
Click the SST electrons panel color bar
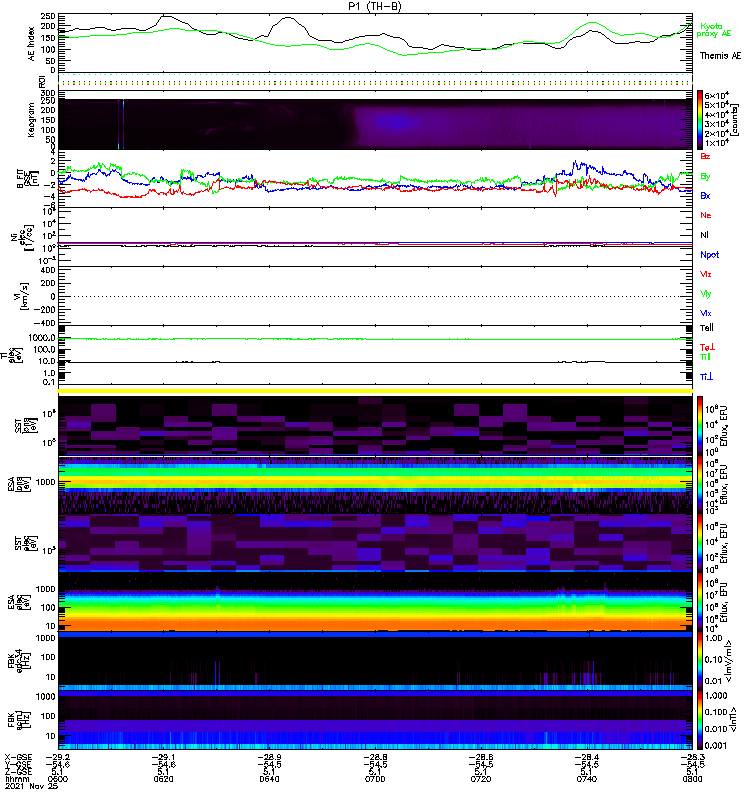pos(700,543)
